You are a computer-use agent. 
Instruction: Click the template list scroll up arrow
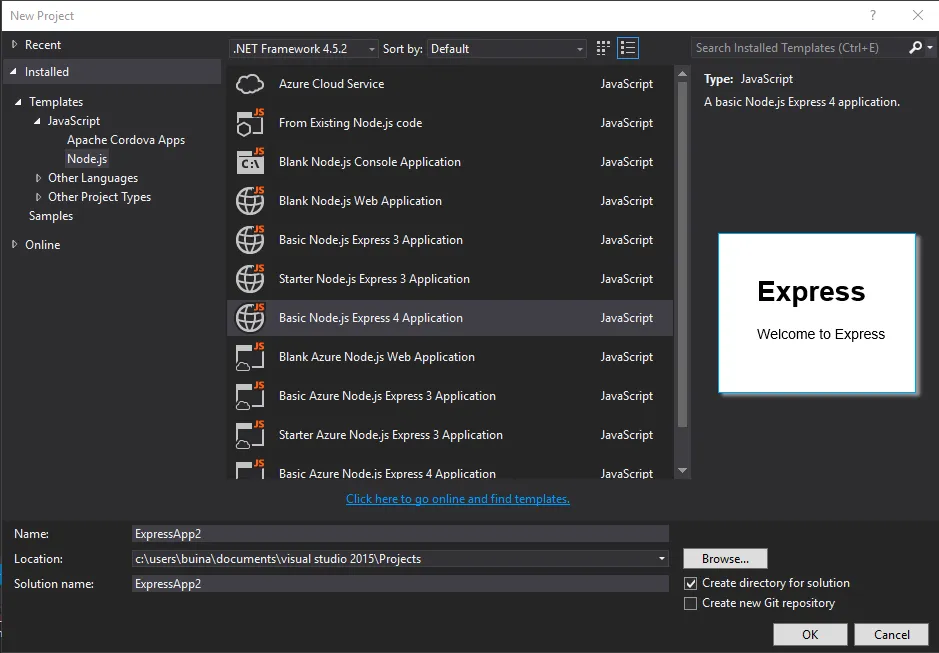point(682,74)
